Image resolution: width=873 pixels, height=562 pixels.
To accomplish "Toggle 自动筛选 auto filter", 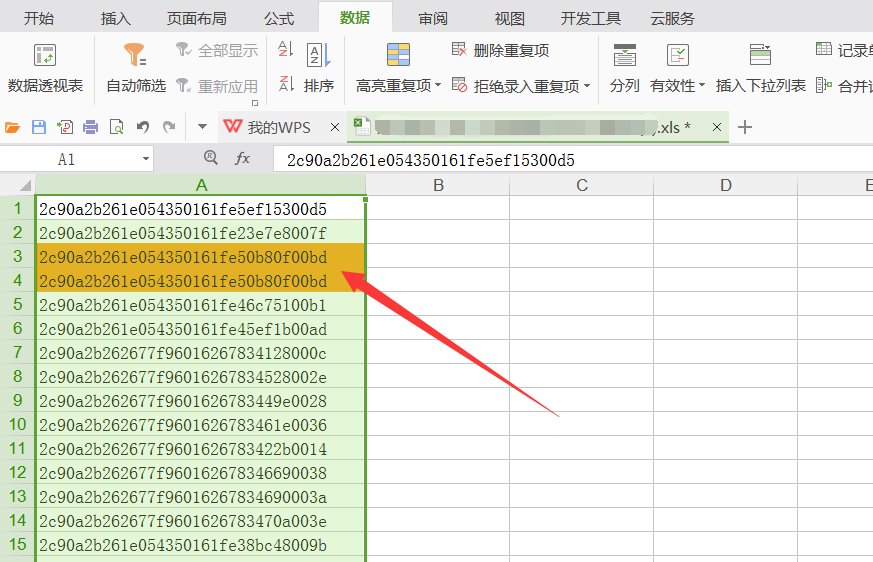I will tap(136, 69).
